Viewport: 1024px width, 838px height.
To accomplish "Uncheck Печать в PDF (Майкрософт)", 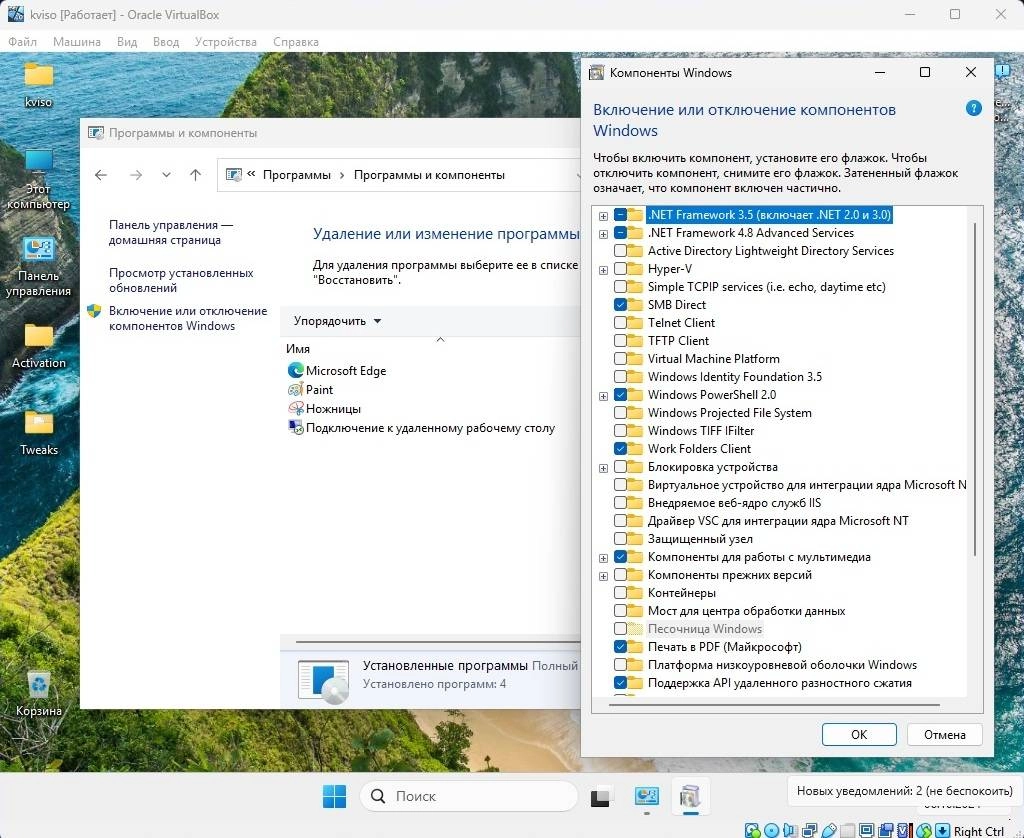I will [620, 647].
